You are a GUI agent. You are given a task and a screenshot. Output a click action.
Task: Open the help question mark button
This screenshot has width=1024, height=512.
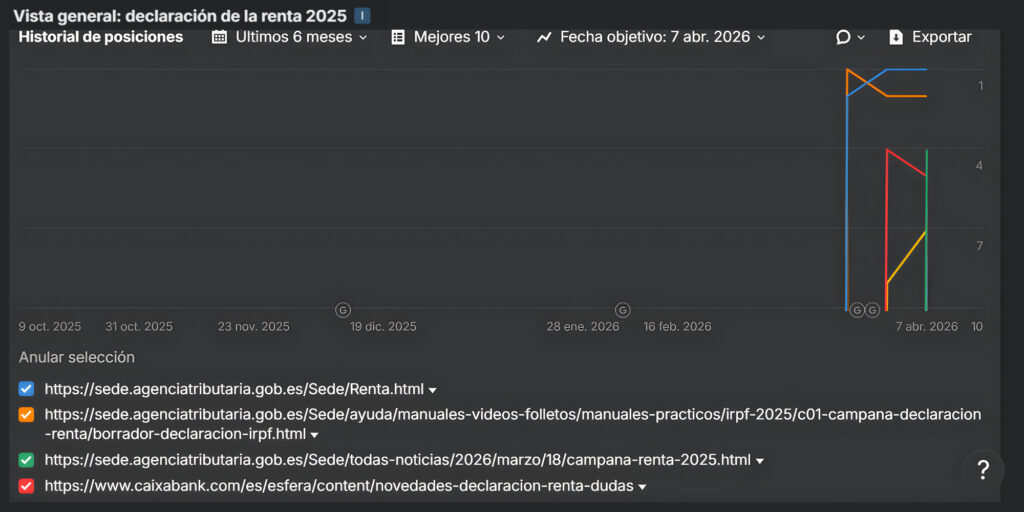click(x=983, y=469)
